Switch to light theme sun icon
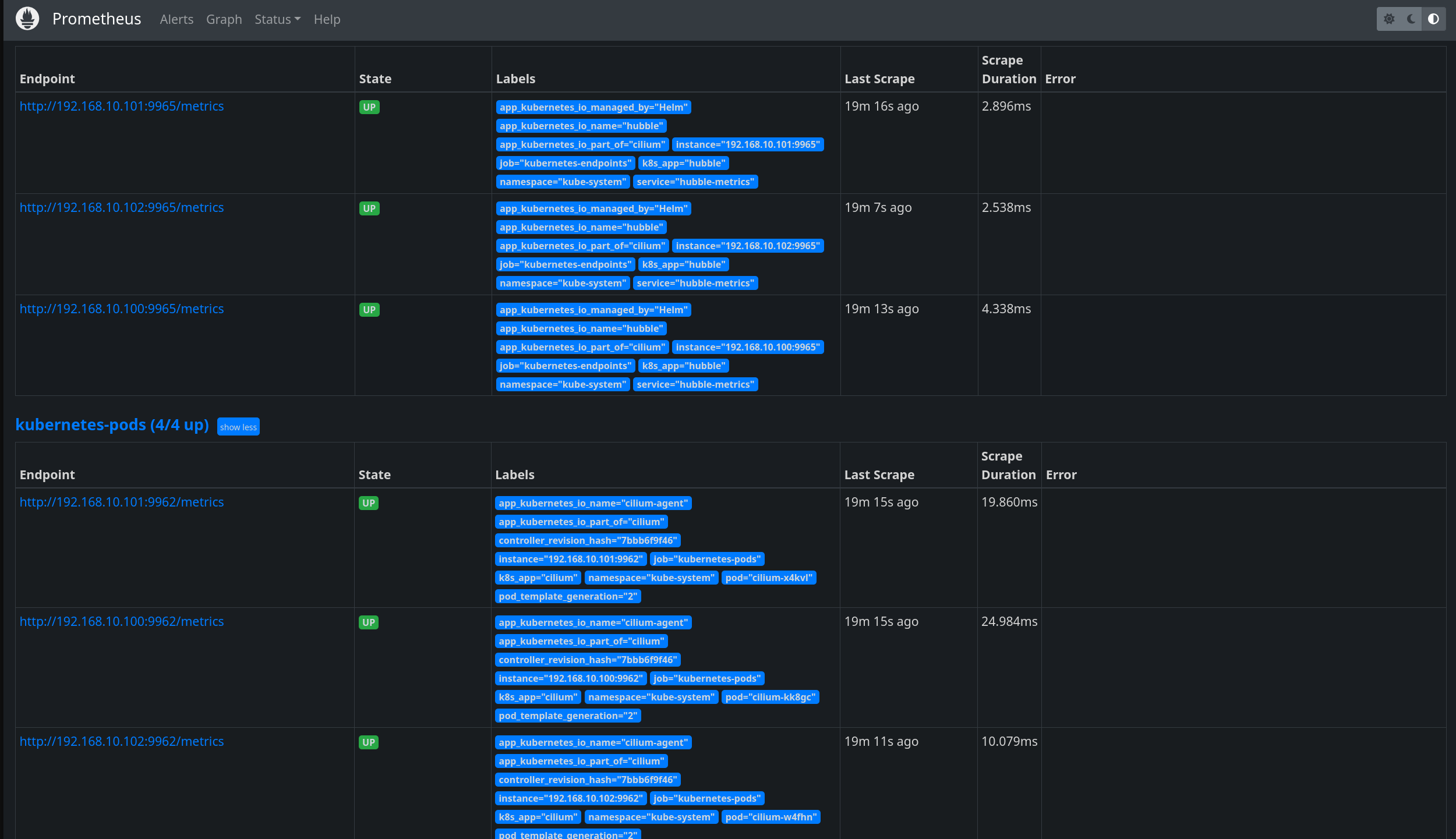This screenshot has height=839, width=1456. pyautogui.click(x=1389, y=19)
